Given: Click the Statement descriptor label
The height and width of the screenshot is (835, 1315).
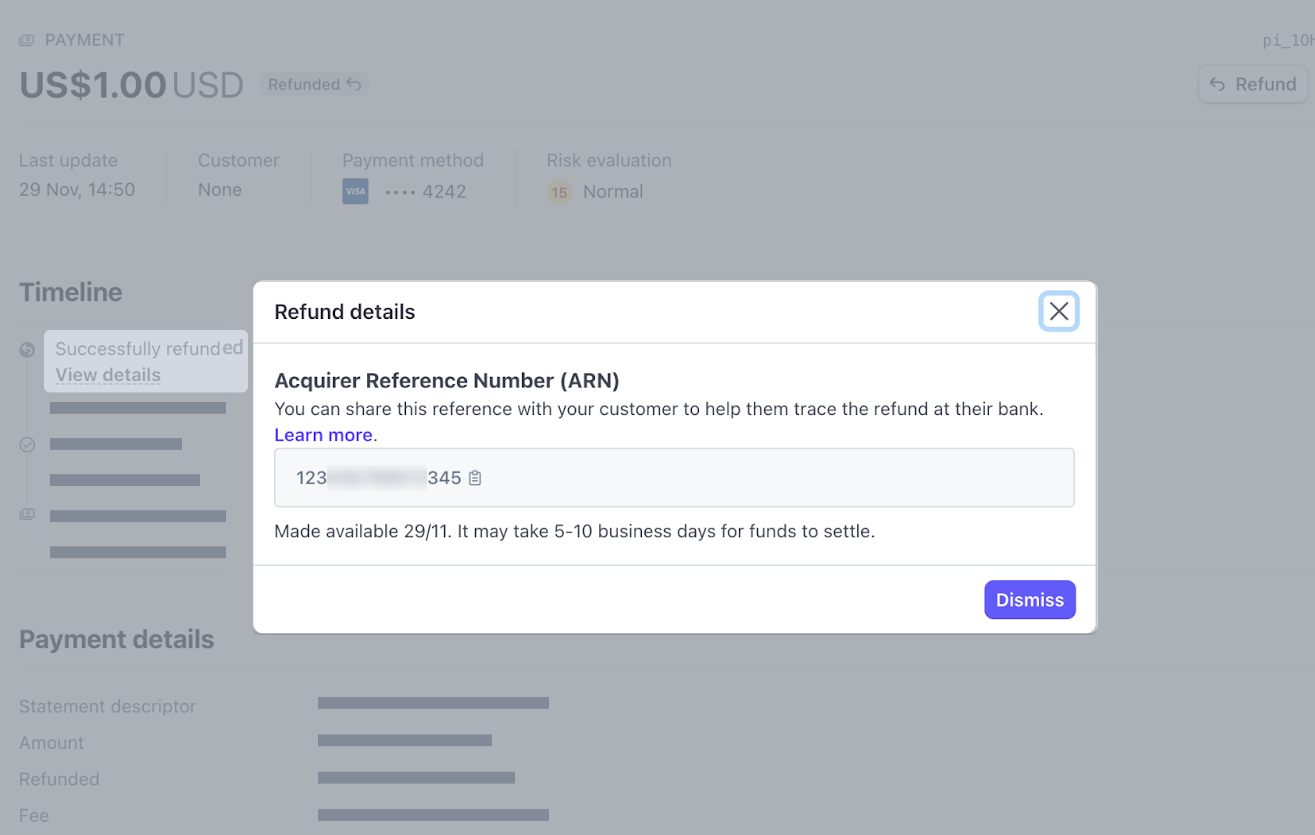Looking at the screenshot, I should (x=107, y=706).
